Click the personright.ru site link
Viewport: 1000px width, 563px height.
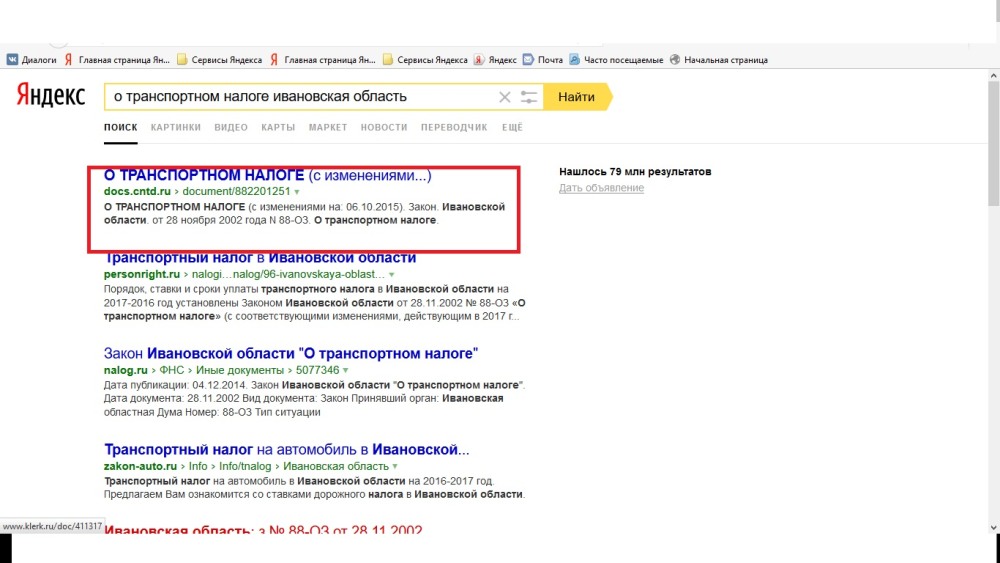tap(142, 274)
